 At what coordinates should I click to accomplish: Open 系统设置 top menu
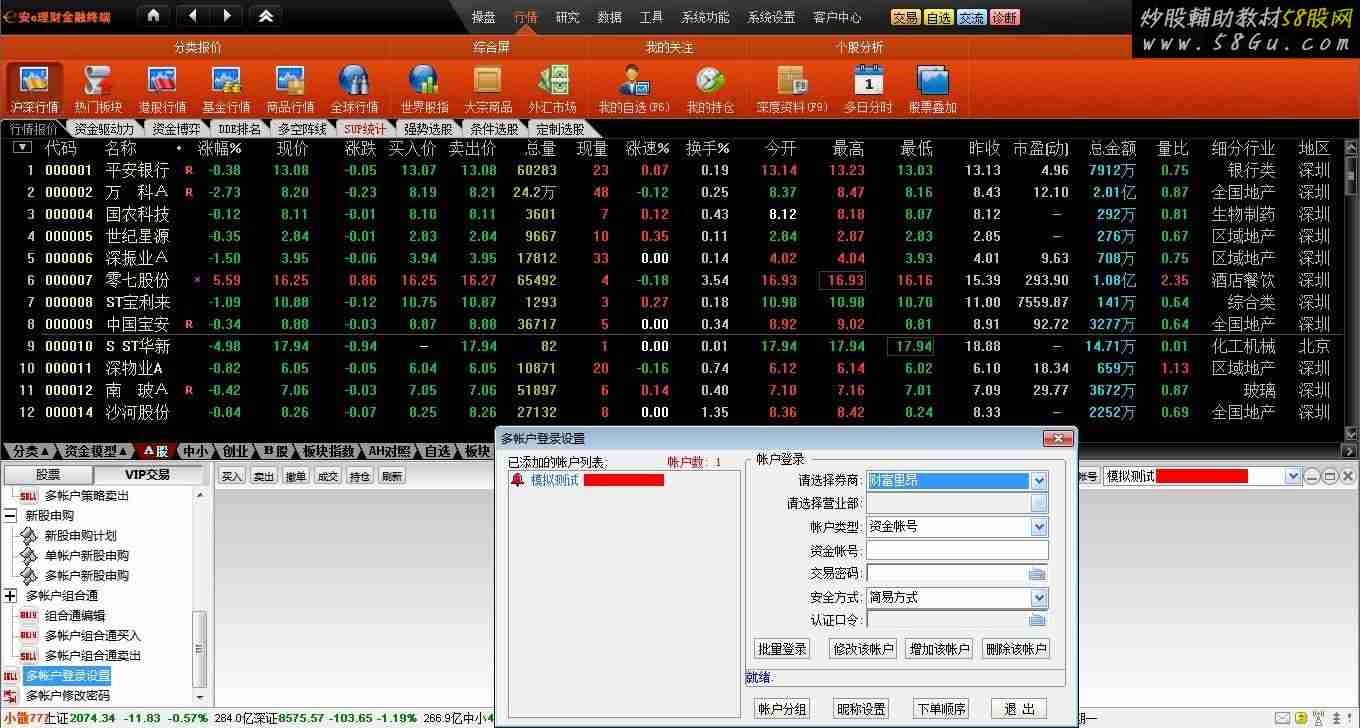[x=771, y=17]
